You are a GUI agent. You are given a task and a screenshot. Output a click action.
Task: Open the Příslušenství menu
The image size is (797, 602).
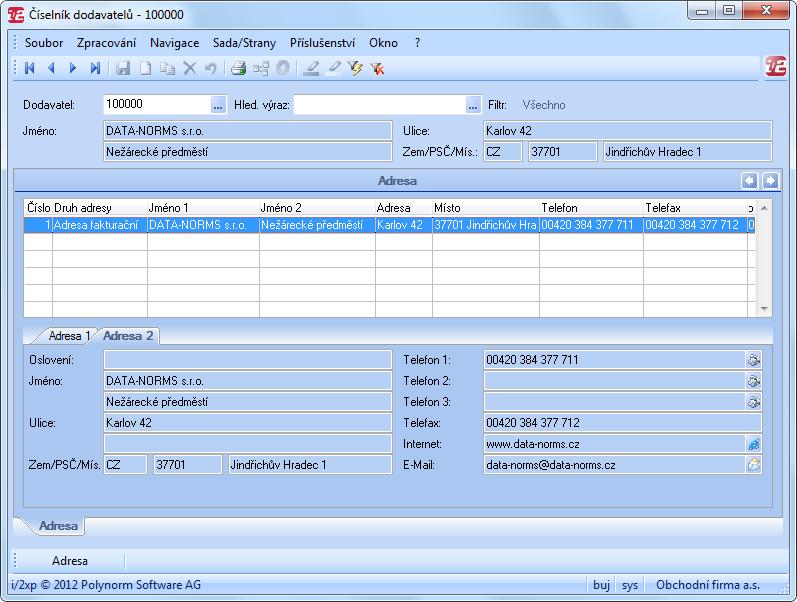pyautogui.click(x=322, y=43)
